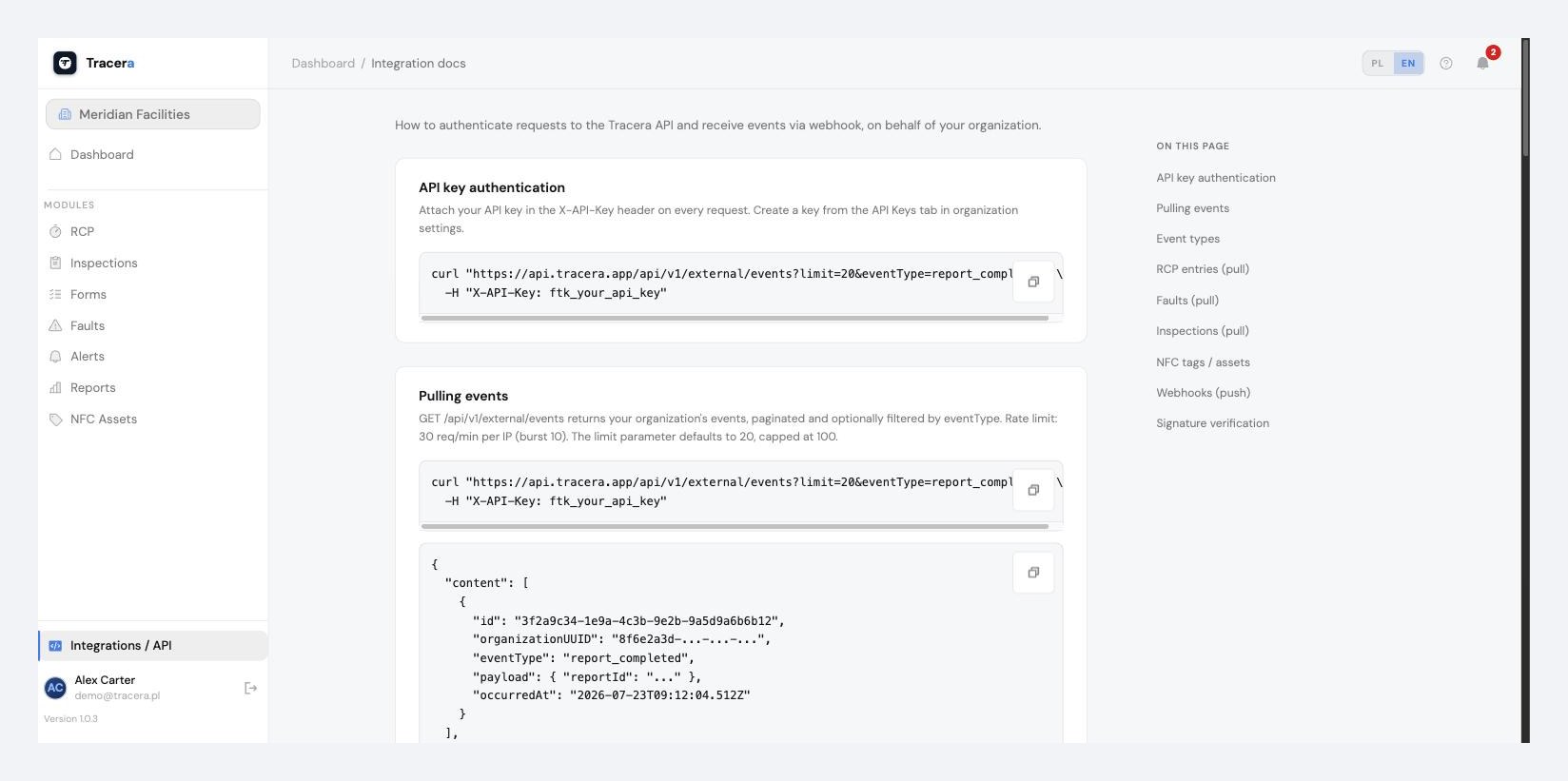1568x781 pixels.
Task: Click the RCP clock icon
Action: pos(55,232)
